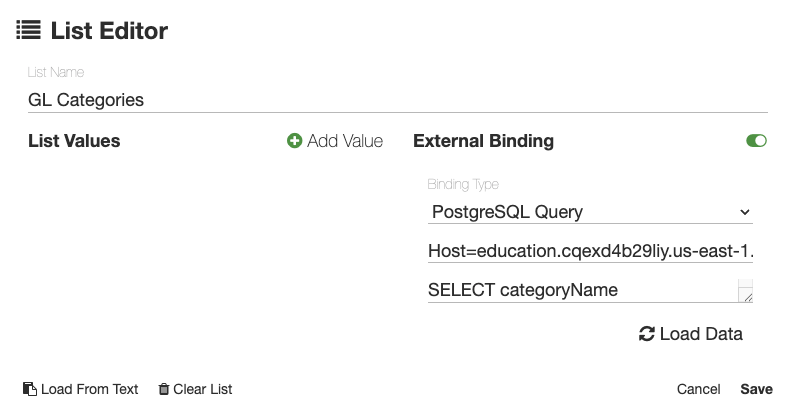Screen dimensions: 797x418
Task: Click the document icon beside Load From Text
Action: click(x=30, y=389)
